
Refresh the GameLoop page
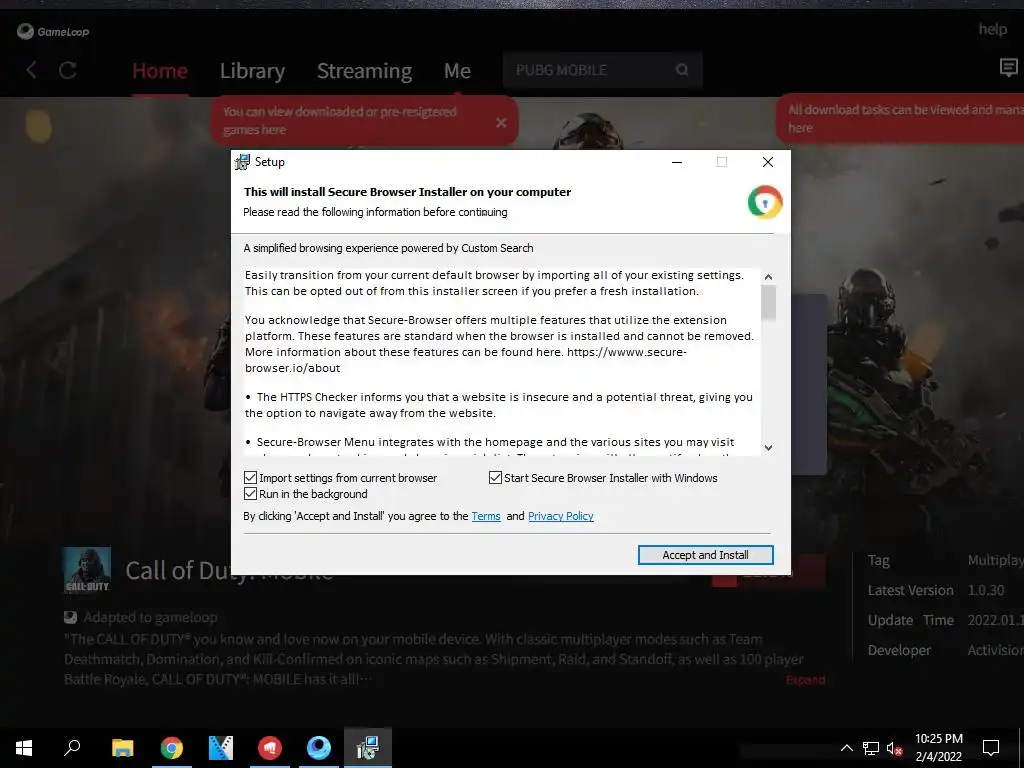pyautogui.click(x=68, y=70)
